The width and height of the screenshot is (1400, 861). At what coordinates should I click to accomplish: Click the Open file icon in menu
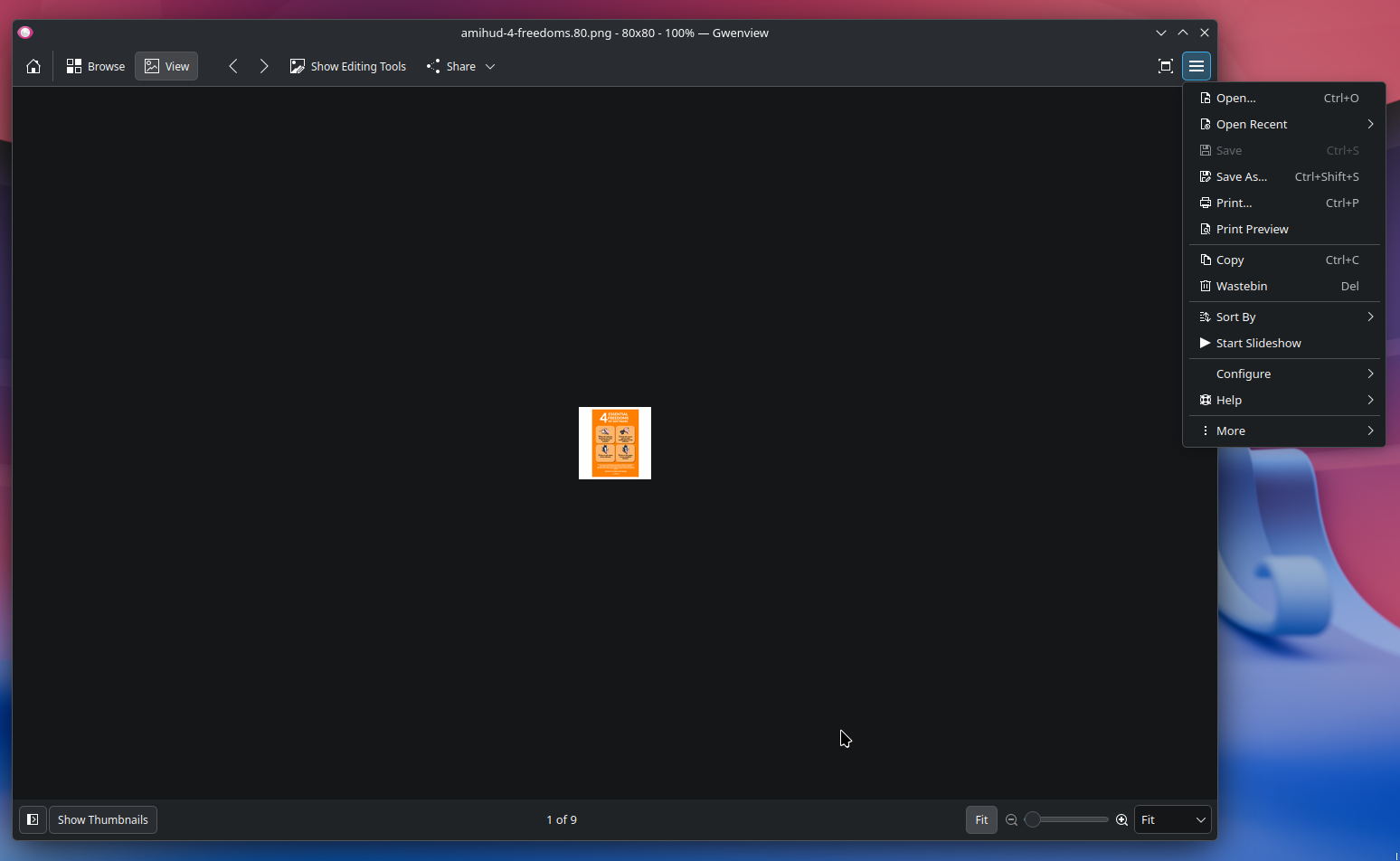1206,98
